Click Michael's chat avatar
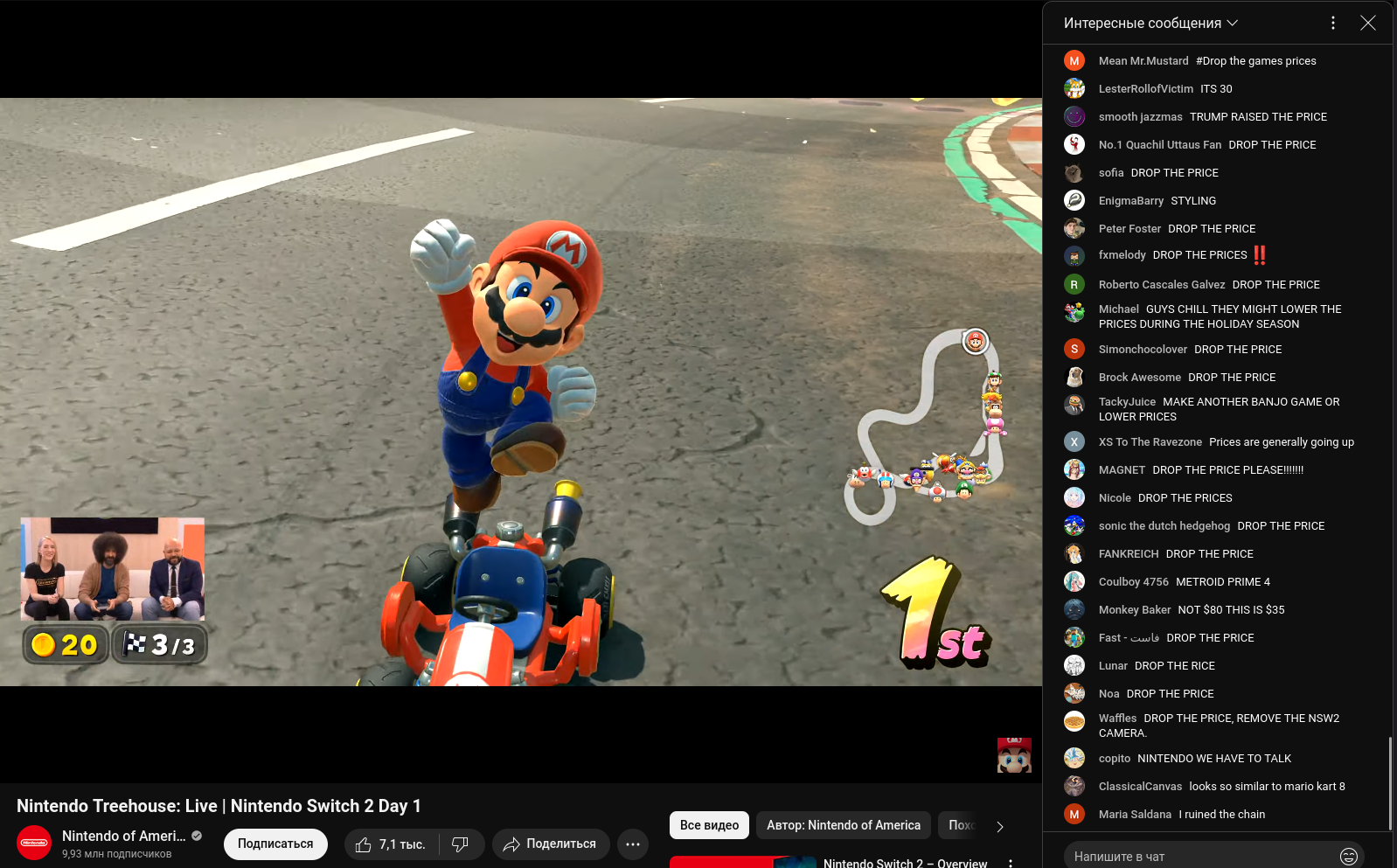The image size is (1397, 868). [1074, 312]
